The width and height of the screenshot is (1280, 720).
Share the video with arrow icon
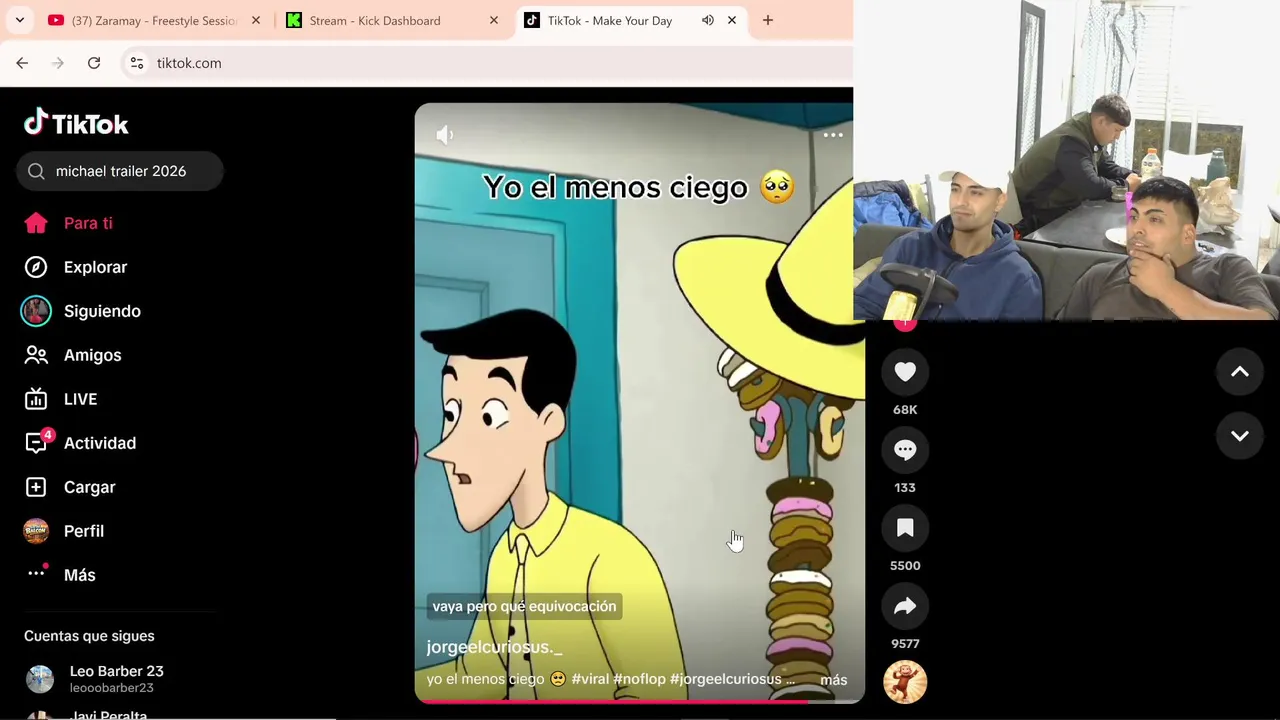(x=905, y=606)
